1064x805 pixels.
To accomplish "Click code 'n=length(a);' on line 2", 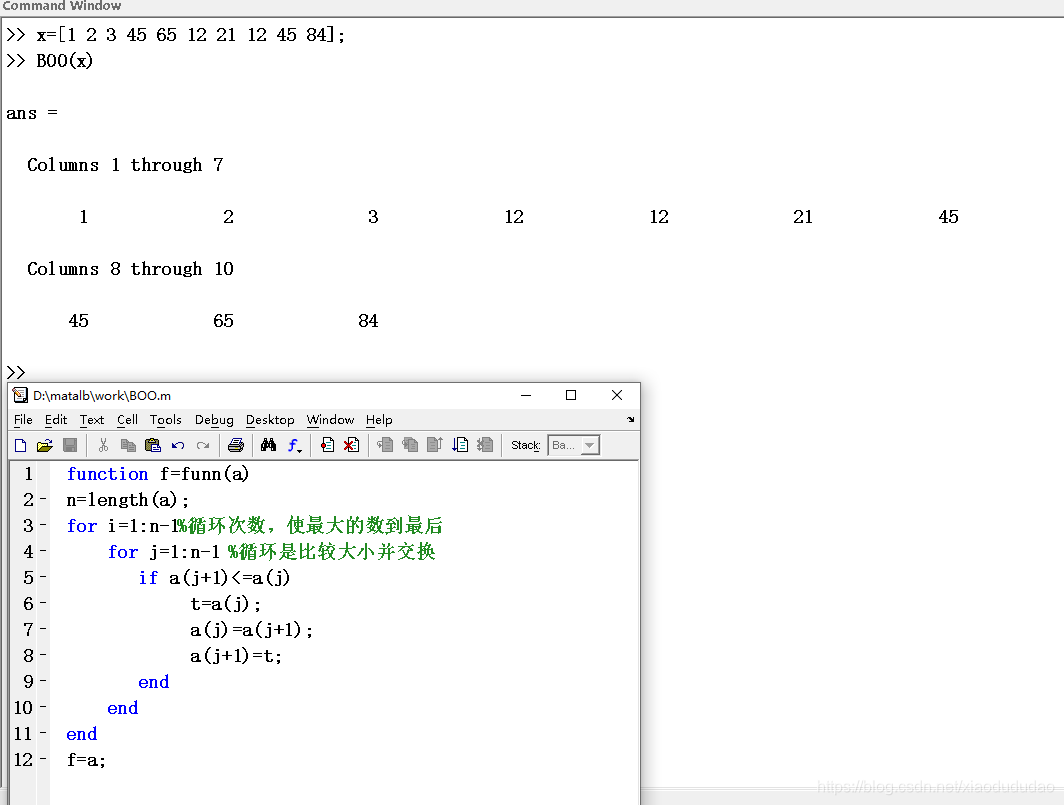I will click(x=128, y=500).
